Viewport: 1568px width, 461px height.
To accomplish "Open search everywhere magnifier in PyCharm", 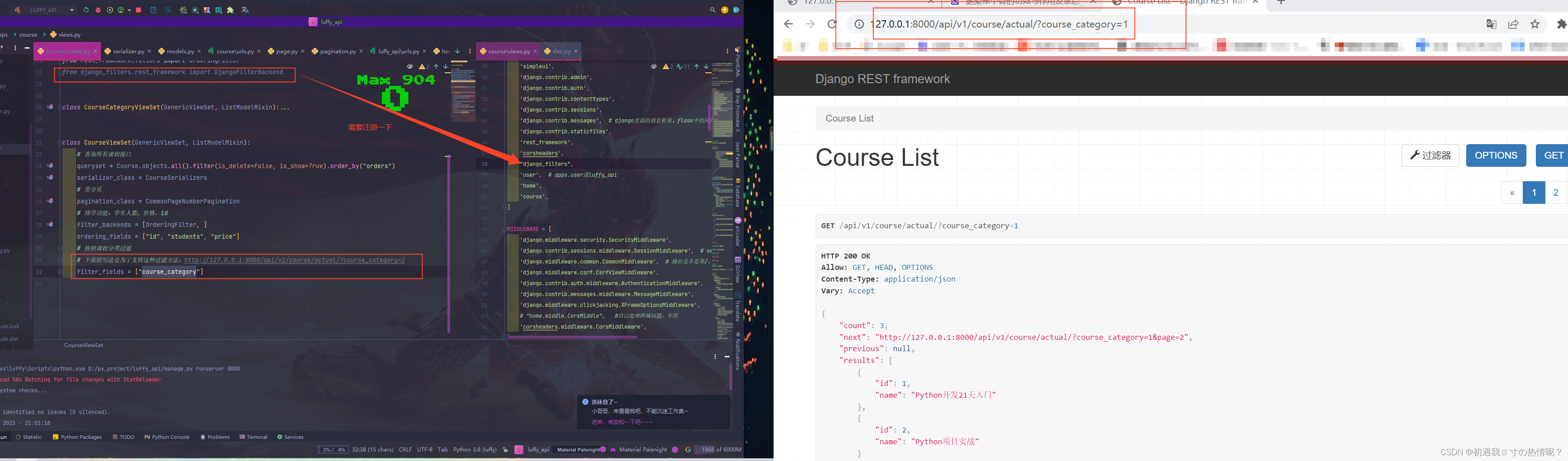I will tap(712, 10).
